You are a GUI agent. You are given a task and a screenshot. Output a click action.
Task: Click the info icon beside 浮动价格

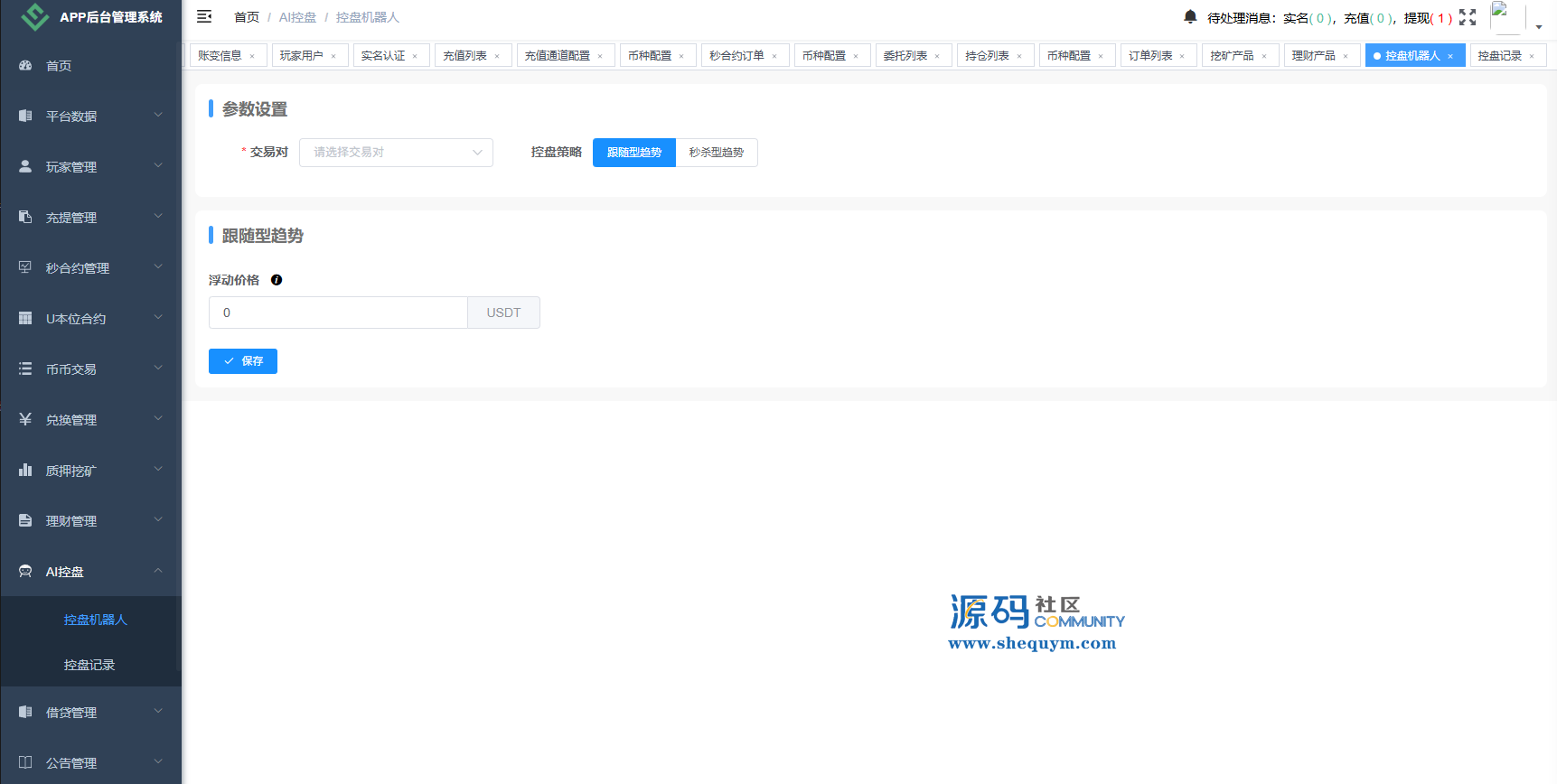pyautogui.click(x=277, y=280)
